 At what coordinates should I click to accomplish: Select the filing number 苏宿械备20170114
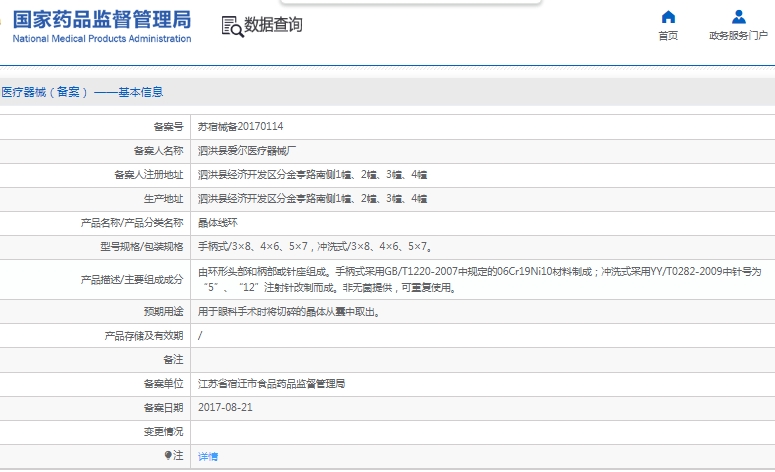240,127
